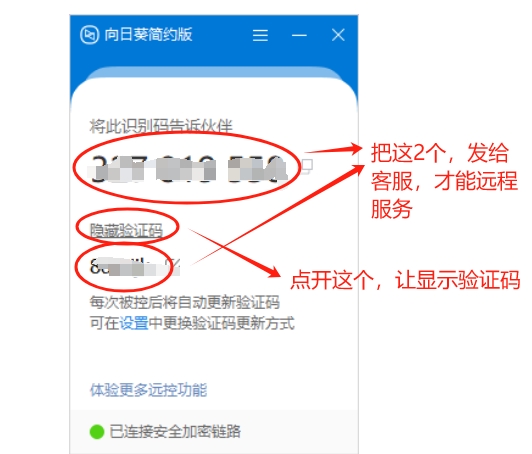Viewport: 532px width, 454px height.
Task: Click the 将此识别码告诉伙伴 label
Action: (161, 126)
